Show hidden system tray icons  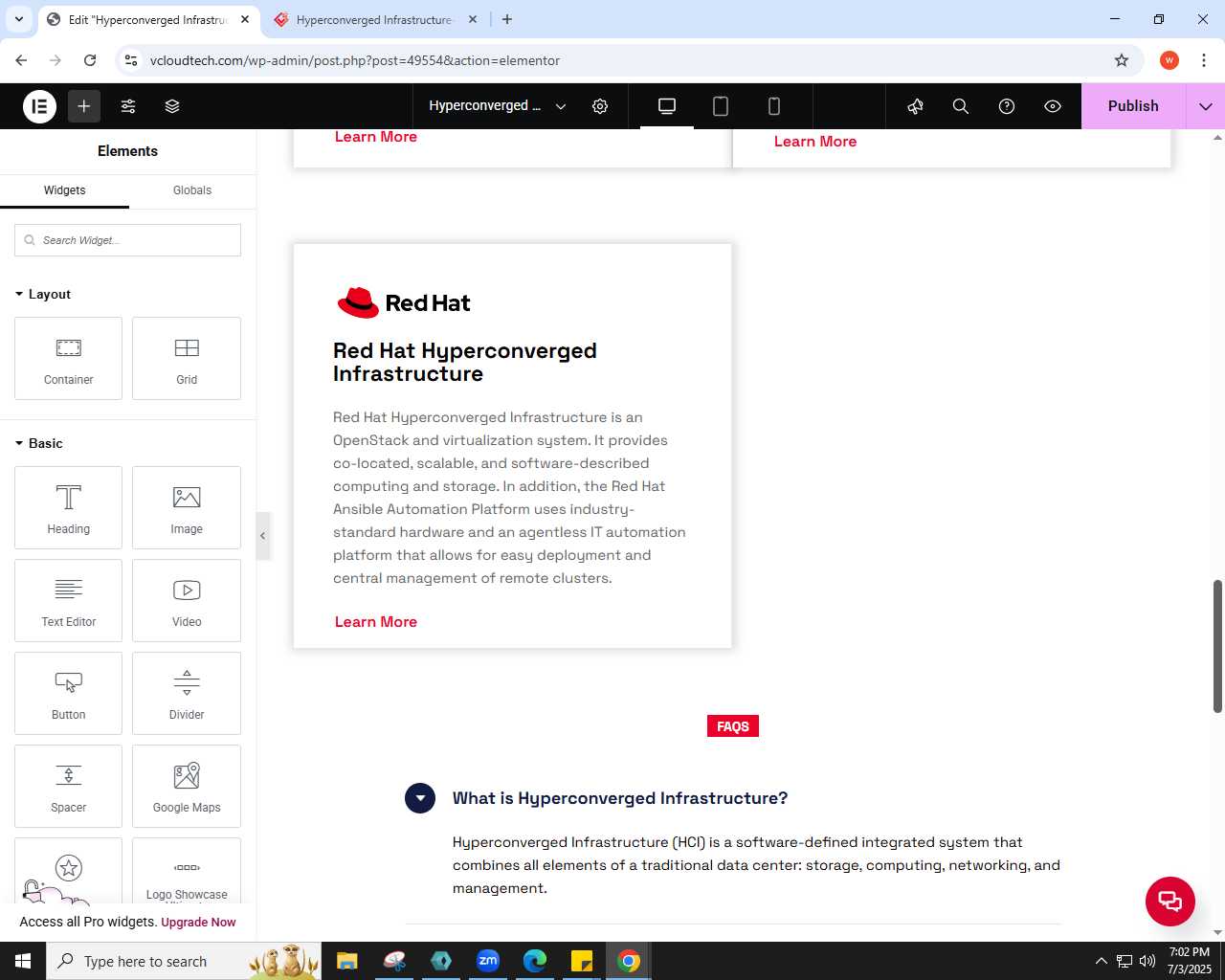[1102, 961]
